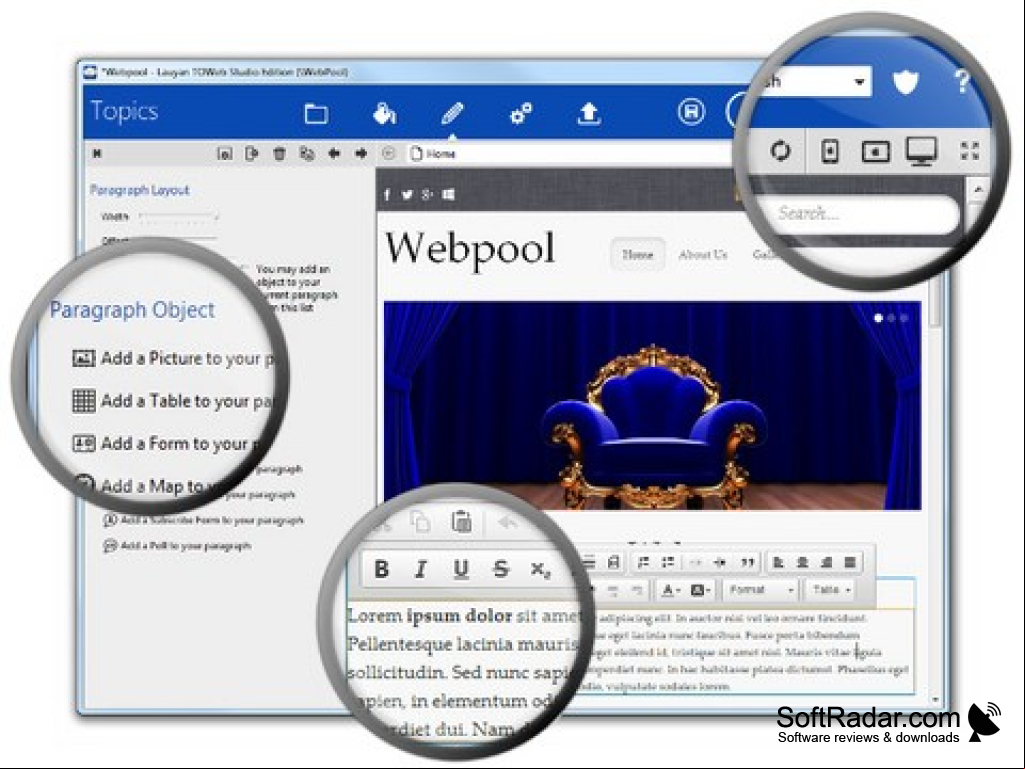
Task: Align text right in editor toolbar
Action: pos(826,562)
